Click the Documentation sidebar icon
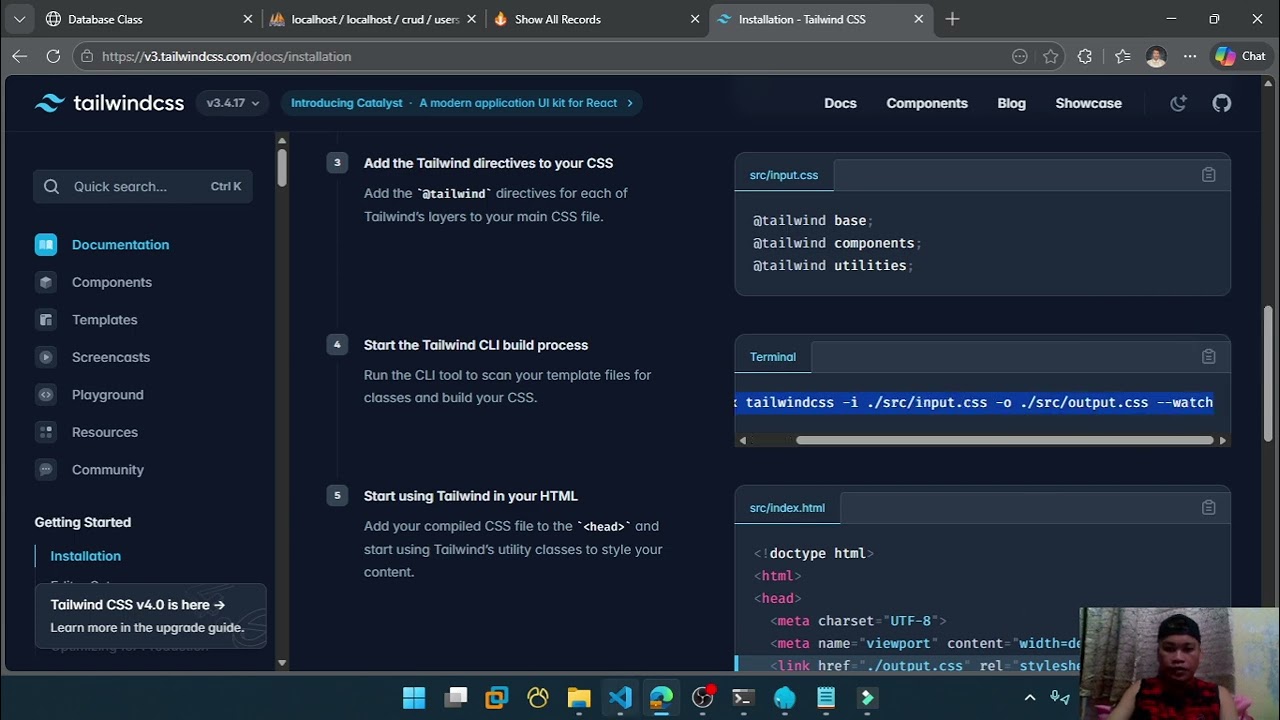This screenshot has height=720, width=1280. point(46,245)
